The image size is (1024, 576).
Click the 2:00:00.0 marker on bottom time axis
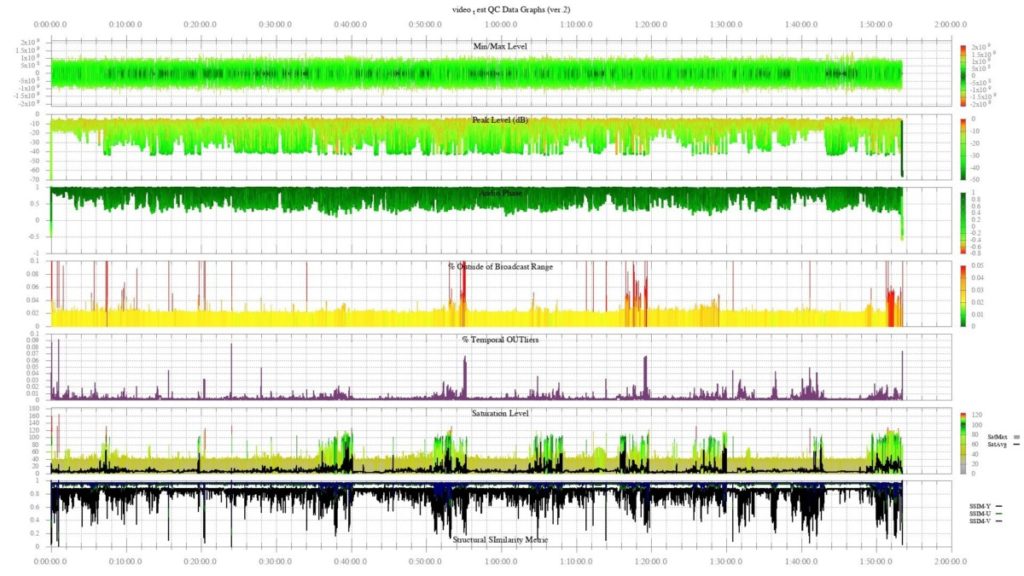[x=951, y=562]
